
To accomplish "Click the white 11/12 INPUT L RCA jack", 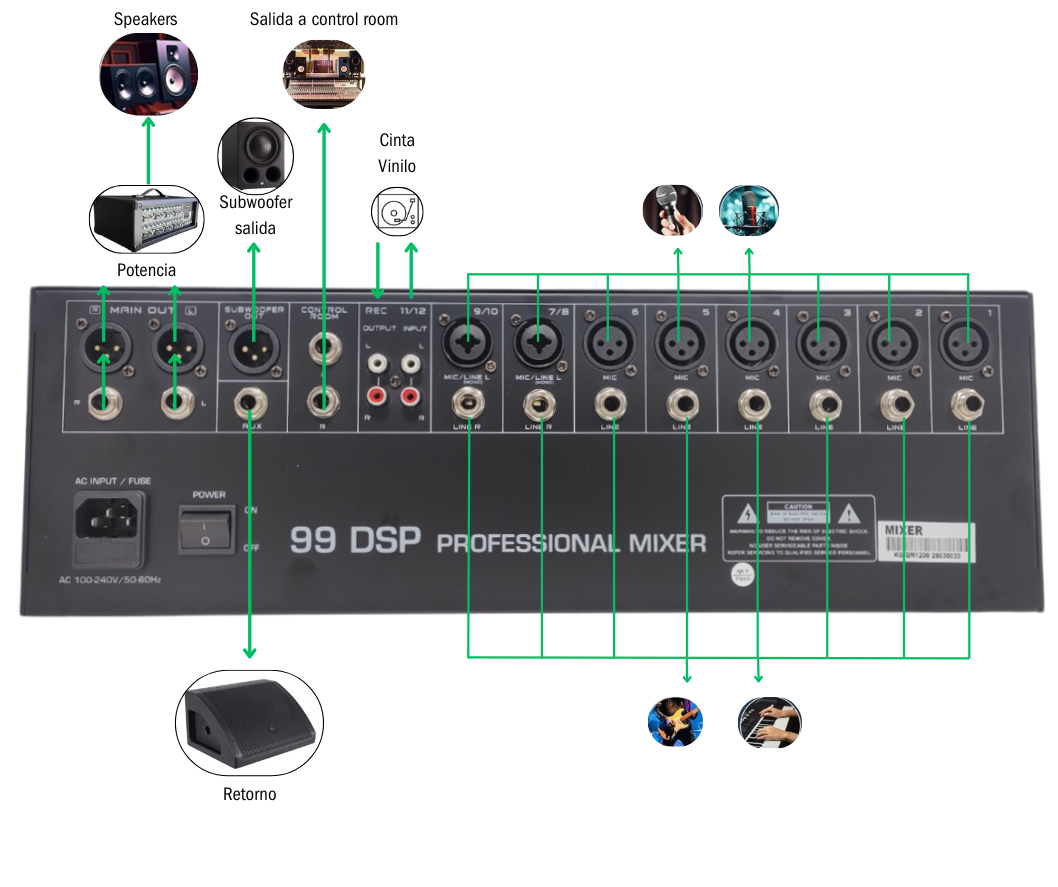I will [x=410, y=364].
